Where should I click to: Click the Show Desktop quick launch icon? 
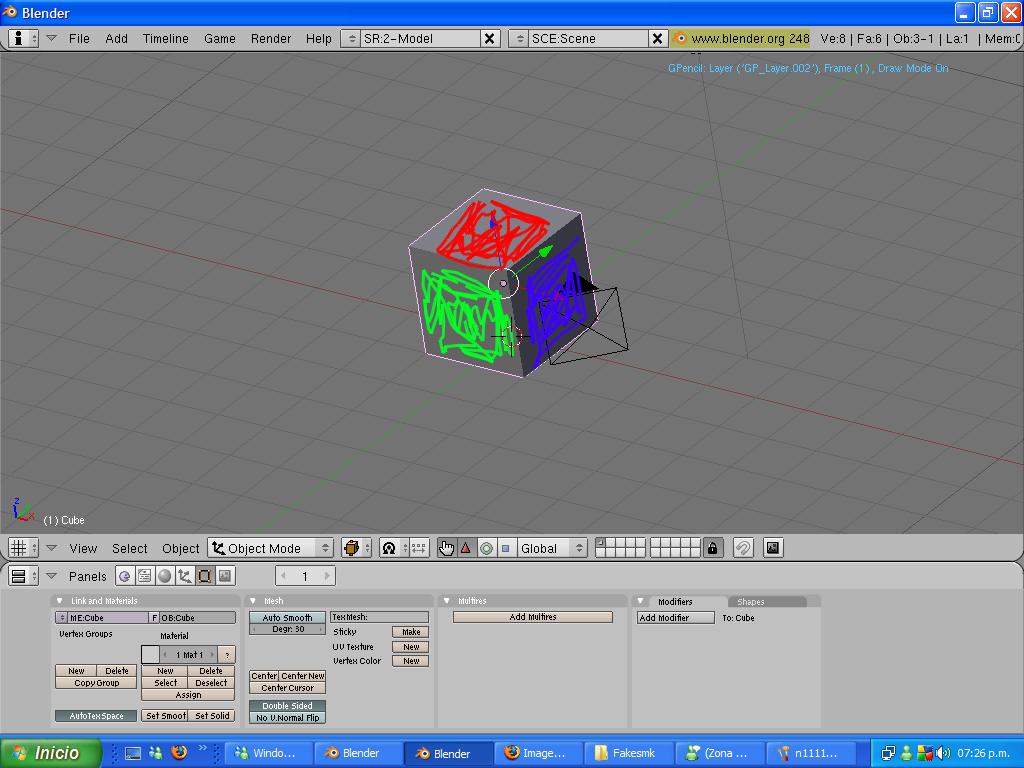coord(133,753)
